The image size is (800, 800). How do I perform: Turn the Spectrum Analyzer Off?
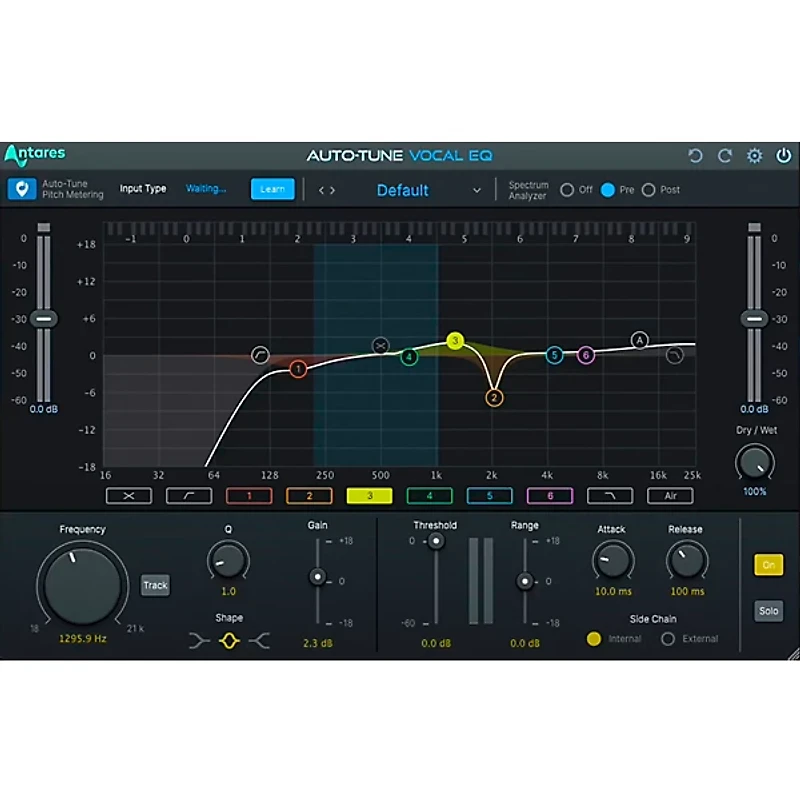[x=569, y=189]
